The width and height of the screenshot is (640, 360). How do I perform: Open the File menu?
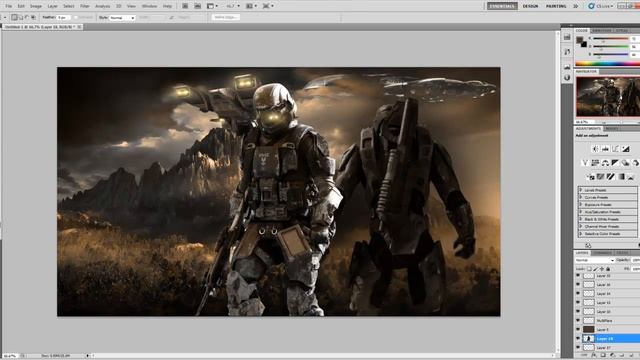(x=9, y=6)
